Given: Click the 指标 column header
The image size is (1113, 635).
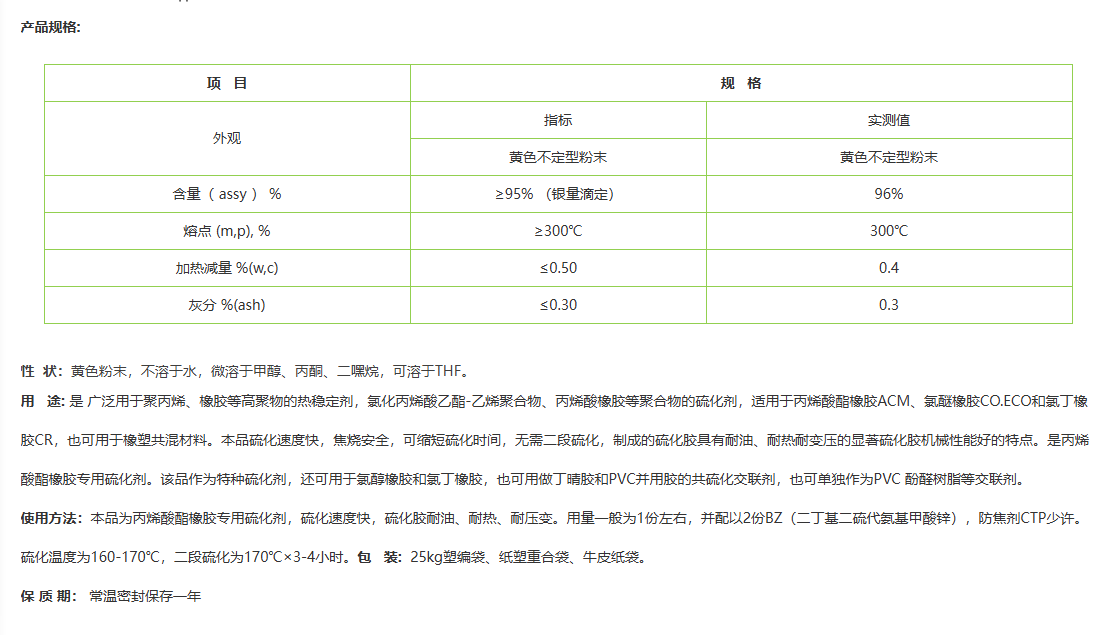Looking at the screenshot, I should point(558,120).
